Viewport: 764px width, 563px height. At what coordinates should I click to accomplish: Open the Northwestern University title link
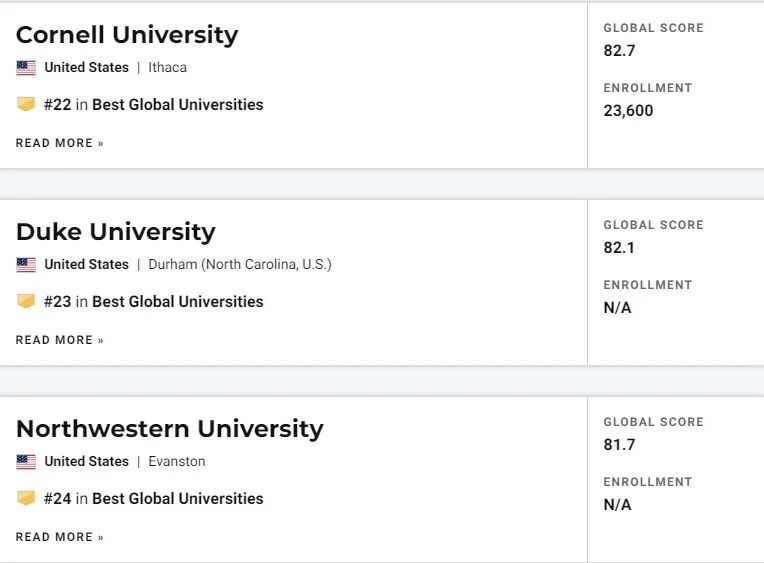[x=170, y=429]
